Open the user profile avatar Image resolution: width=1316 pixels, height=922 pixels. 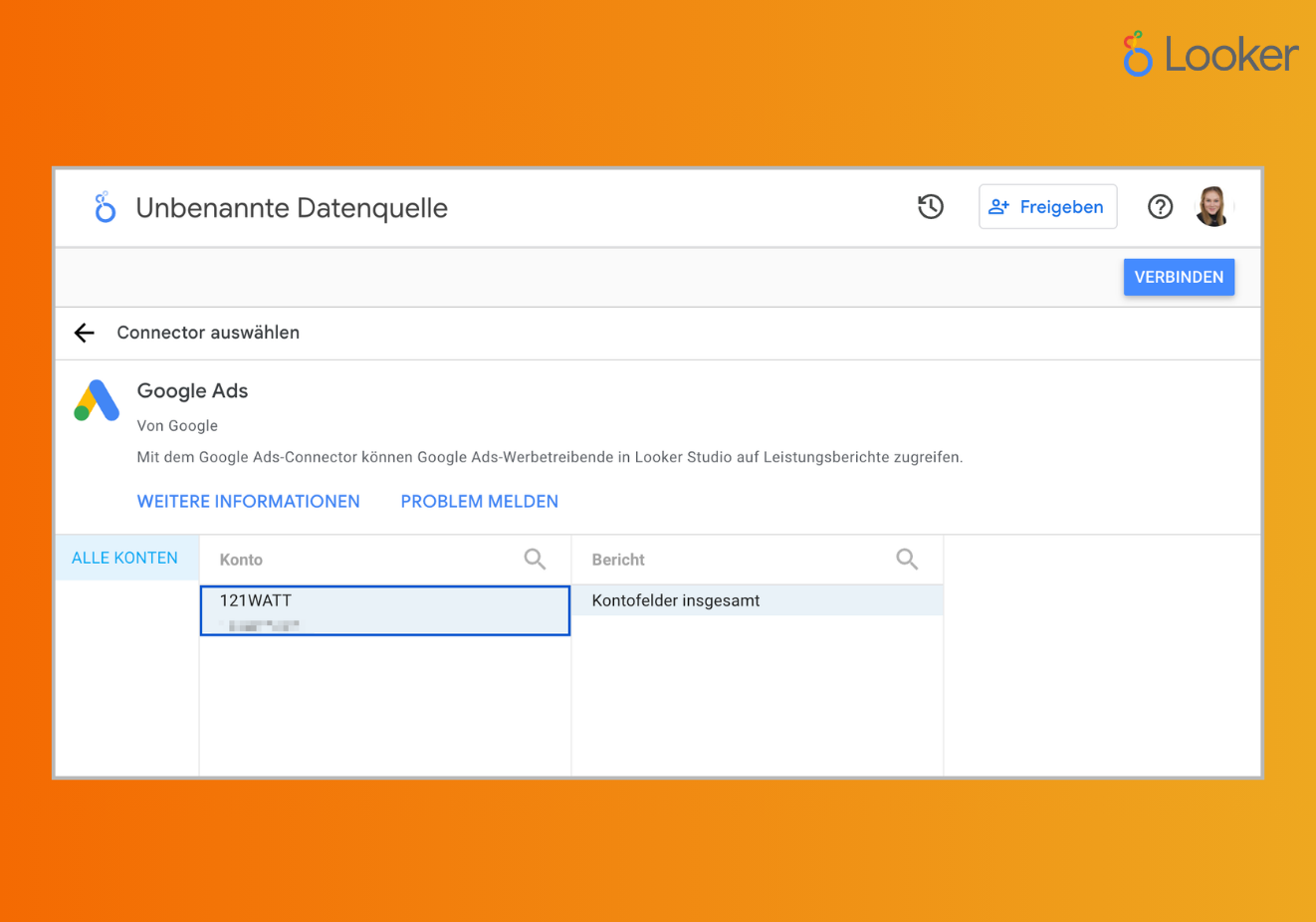[1212, 207]
